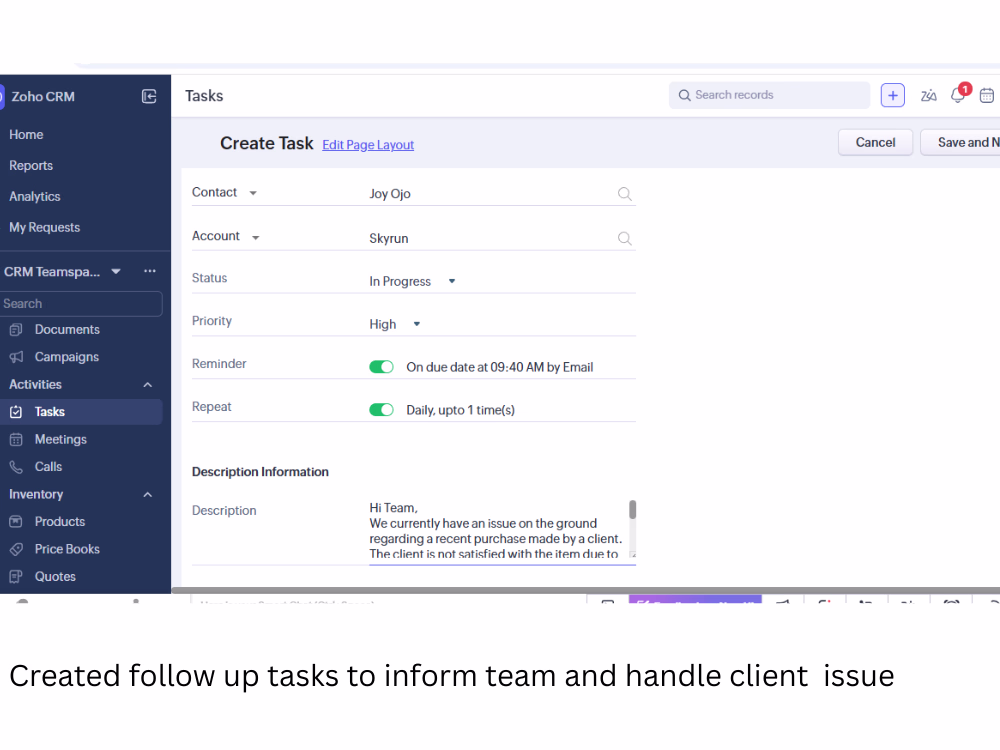Click the Account lookup magnifier icon
The width and height of the screenshot is (1000, 750).
coord(624,239)
